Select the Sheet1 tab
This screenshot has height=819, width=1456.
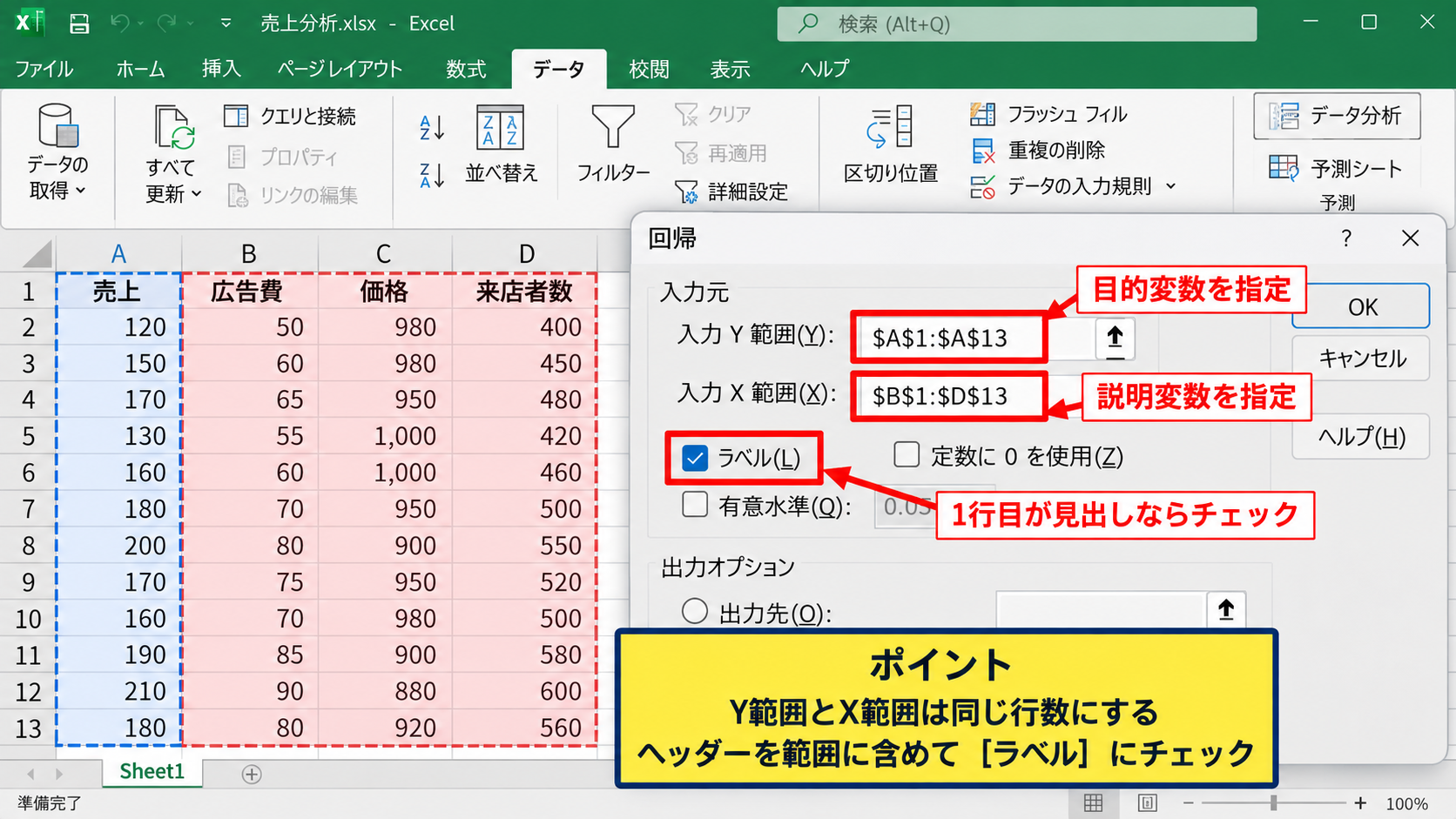pyautogui.click(x=152, y=772)
